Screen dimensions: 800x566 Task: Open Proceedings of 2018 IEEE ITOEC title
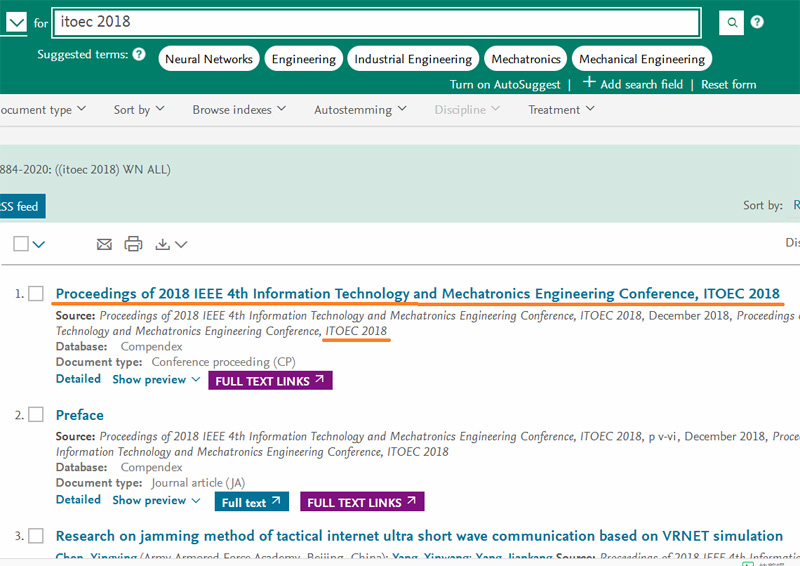(x=417, y=293)
